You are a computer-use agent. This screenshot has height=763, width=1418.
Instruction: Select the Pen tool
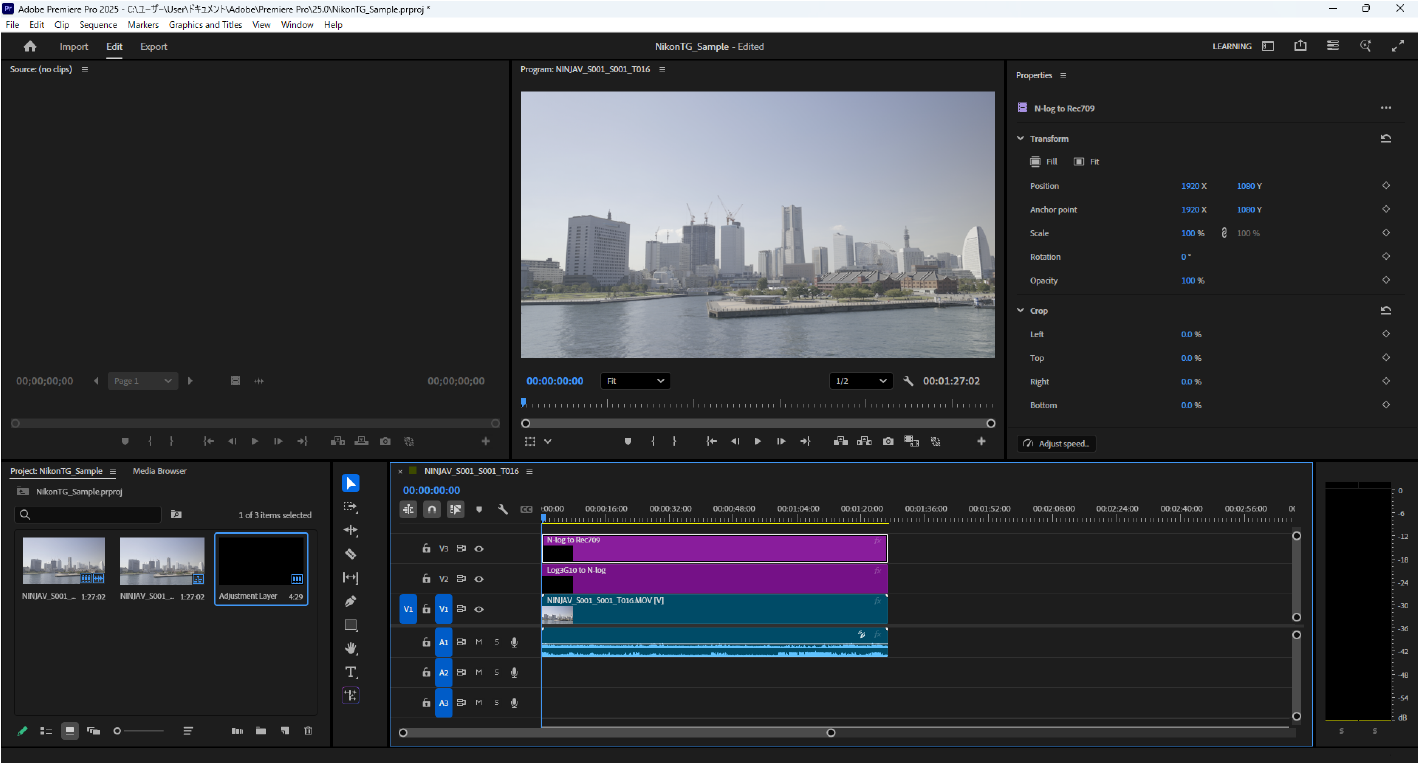tap(350, 601)
